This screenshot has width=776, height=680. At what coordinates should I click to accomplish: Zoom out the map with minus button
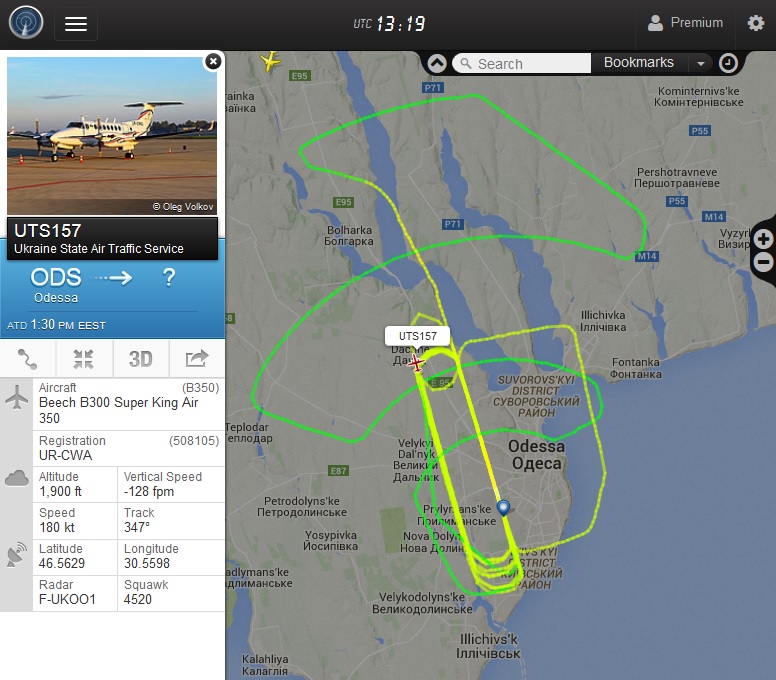[x=763, y=262]
